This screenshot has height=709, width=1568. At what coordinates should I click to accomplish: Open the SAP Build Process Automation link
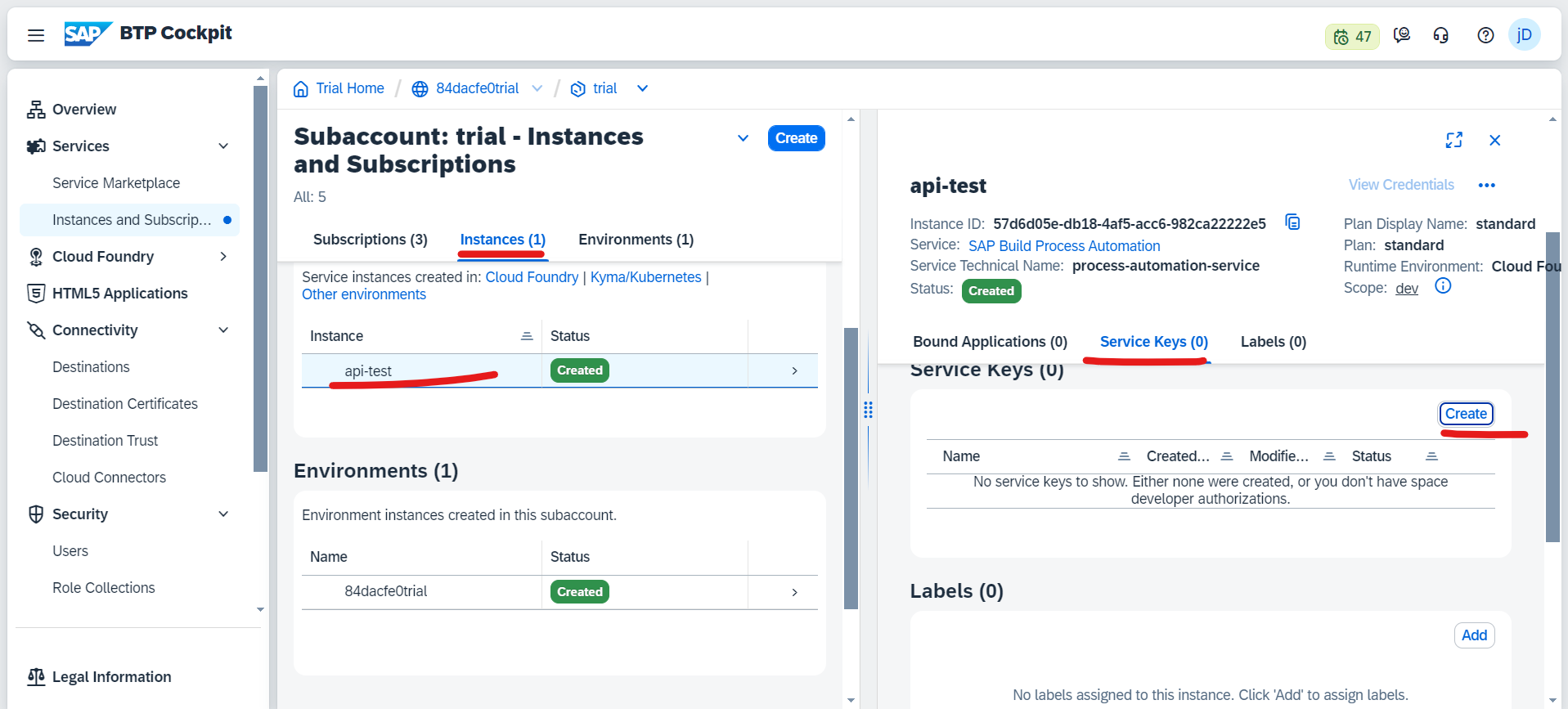[x=1064, y=246]
